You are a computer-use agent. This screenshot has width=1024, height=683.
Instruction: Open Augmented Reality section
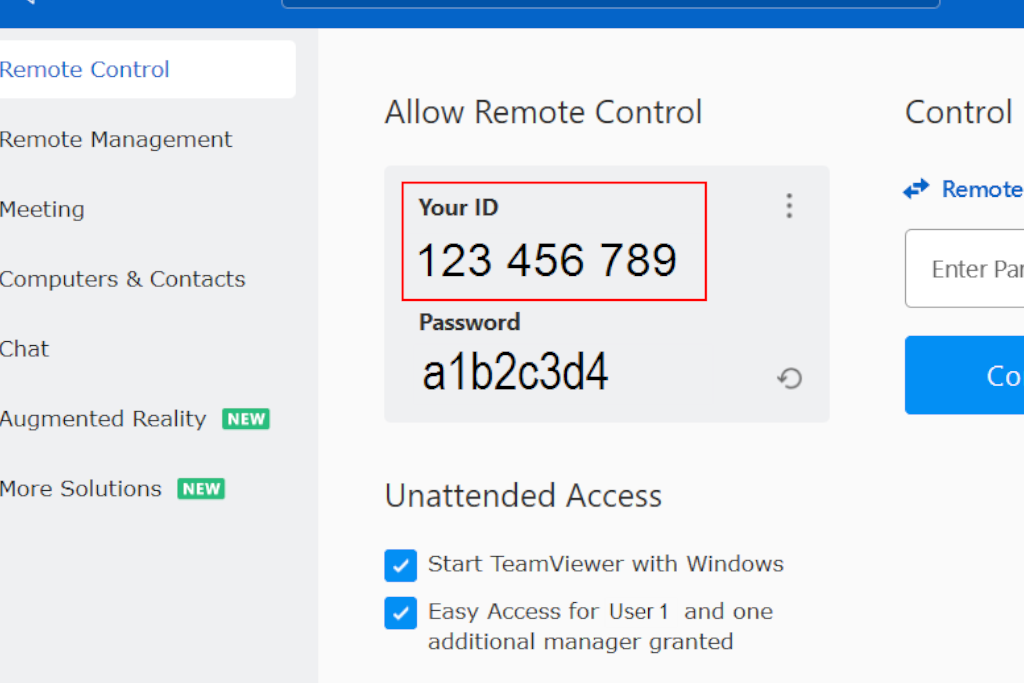coord(103,419)
